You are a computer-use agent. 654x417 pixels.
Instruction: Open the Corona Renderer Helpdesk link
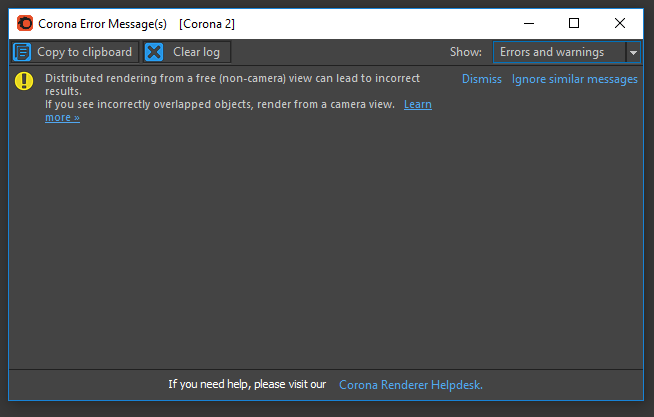pyautogui.click(x=411, y=384)
